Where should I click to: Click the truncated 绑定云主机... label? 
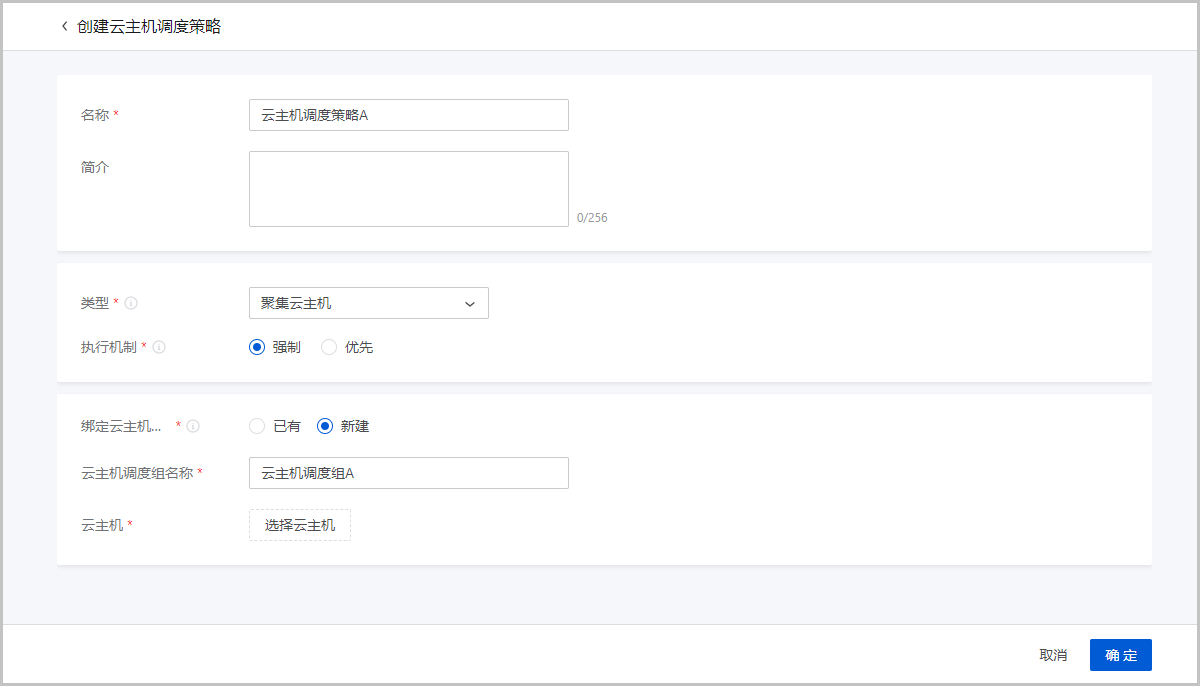(x=121, y=426)
